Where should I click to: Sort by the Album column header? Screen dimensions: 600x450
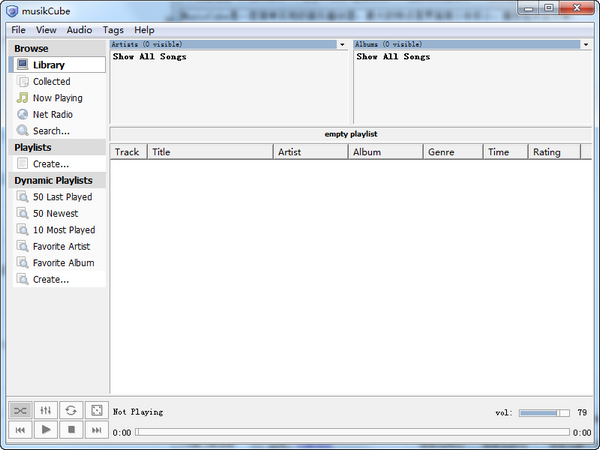click(385, 152)
